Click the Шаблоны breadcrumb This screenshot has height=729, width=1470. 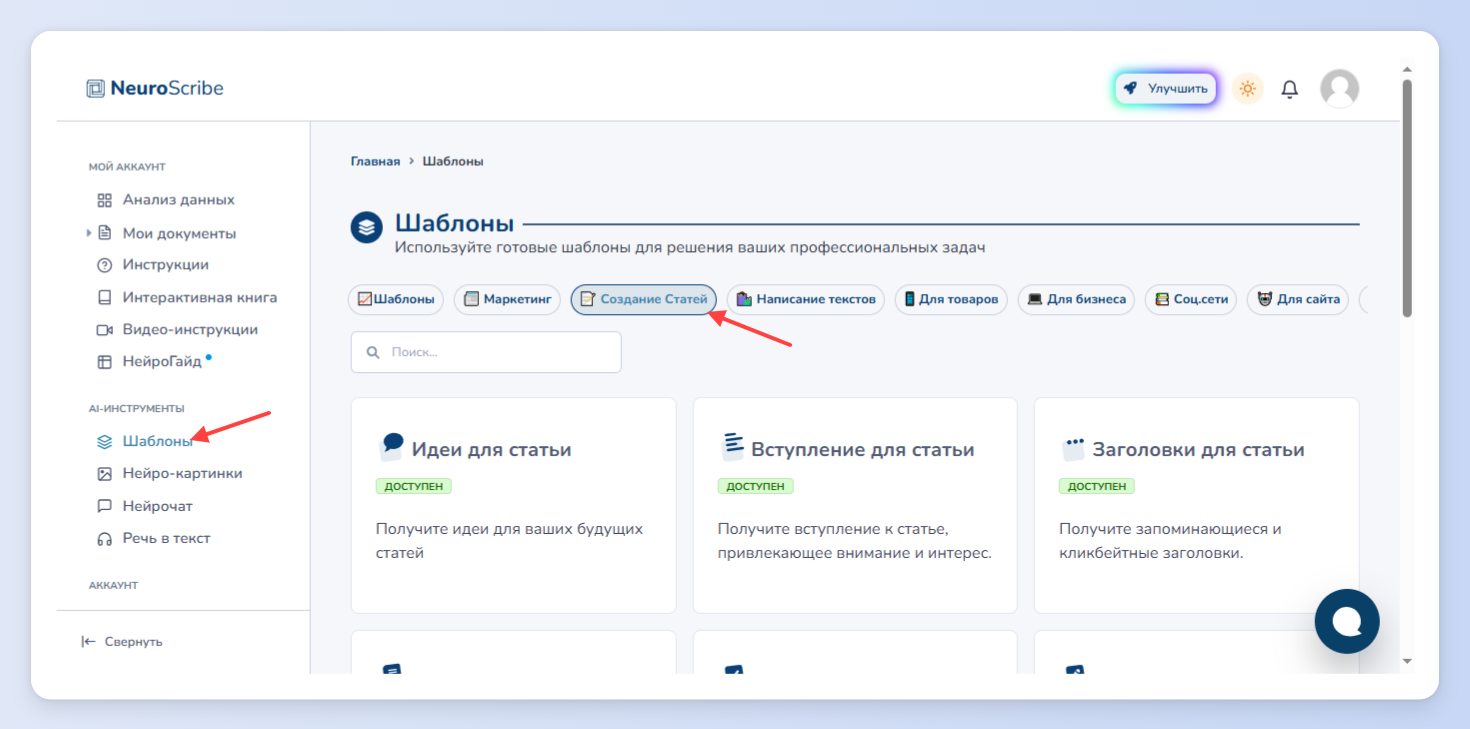coord(453,161)
